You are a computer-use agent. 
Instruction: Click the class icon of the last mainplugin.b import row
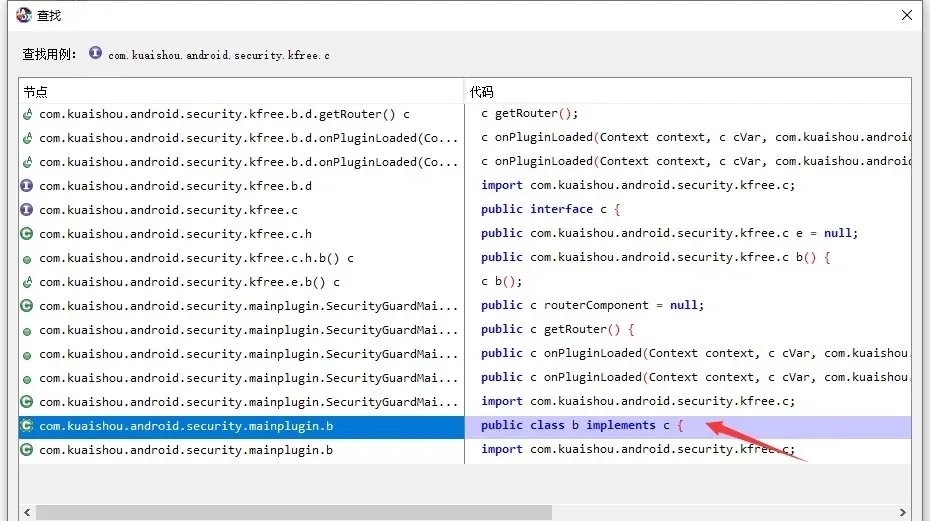click(27, 450)
